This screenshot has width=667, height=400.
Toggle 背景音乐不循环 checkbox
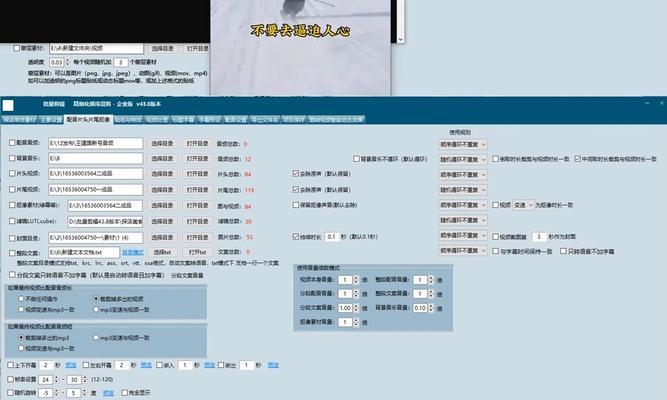356,159
